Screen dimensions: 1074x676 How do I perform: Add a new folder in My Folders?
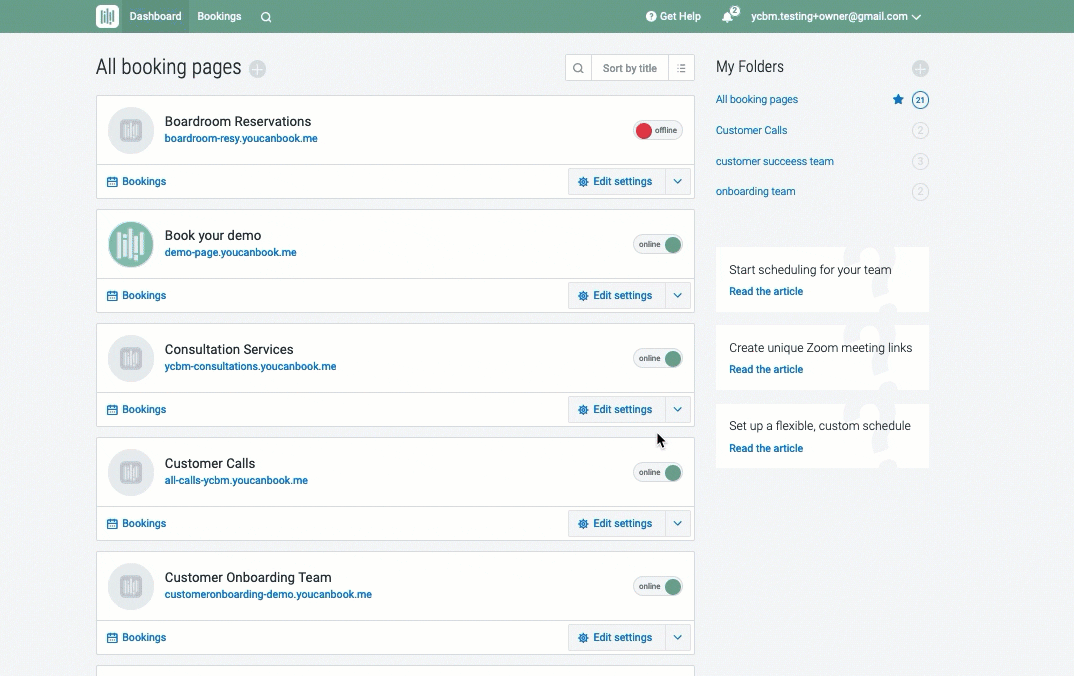[x=920, y=68]
